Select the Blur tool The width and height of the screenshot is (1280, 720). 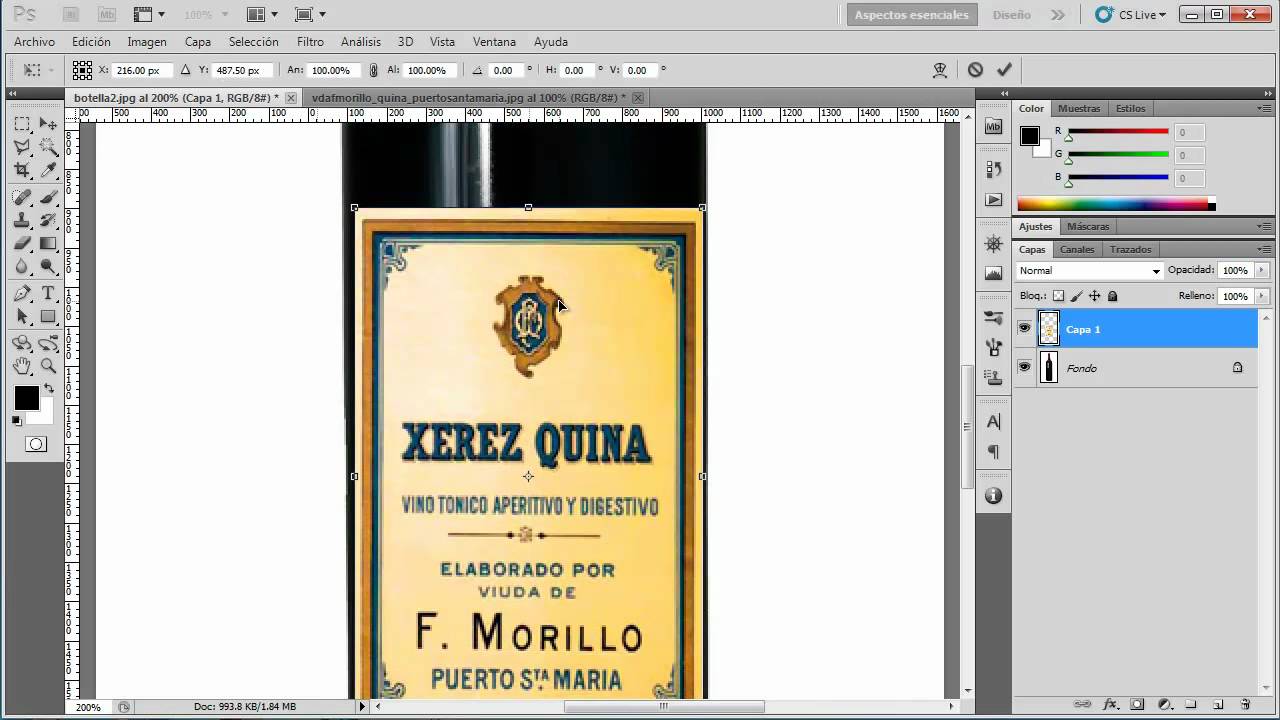click(x=22, y=266)
